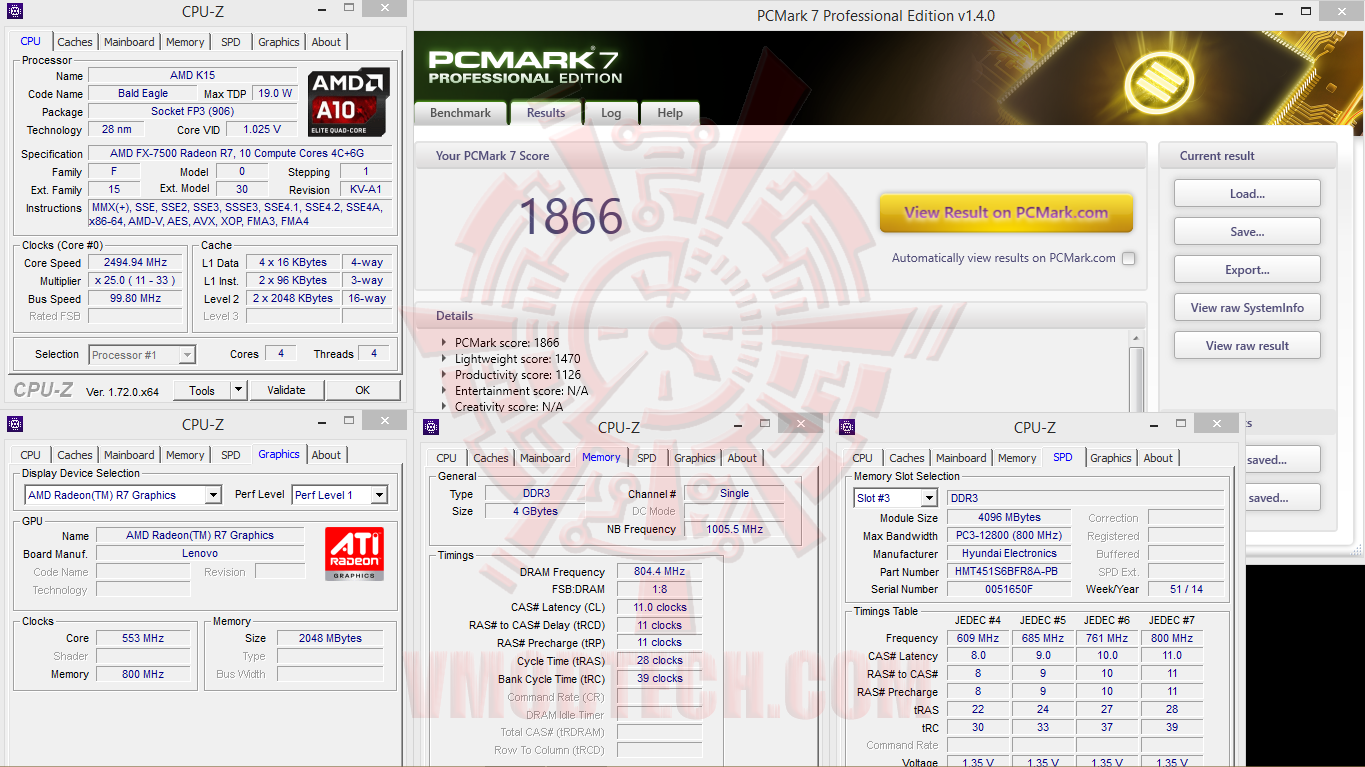Click the View raw SystemInfo button
This screenshot has height=767, width=1365.
pos(1246,307)
